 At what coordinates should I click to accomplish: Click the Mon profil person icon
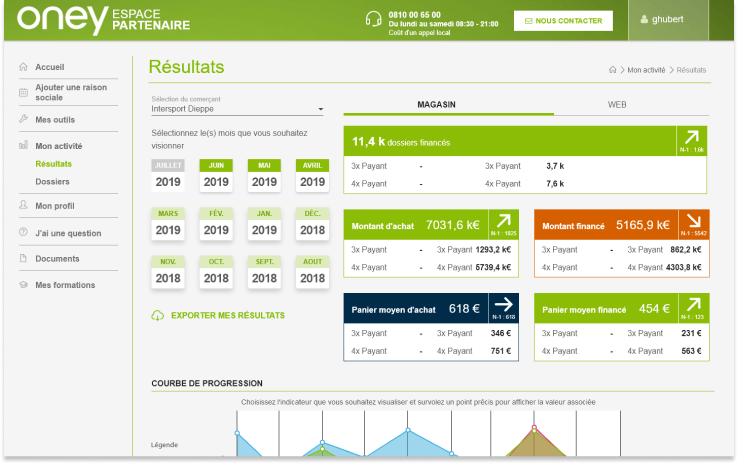point(24,206)
